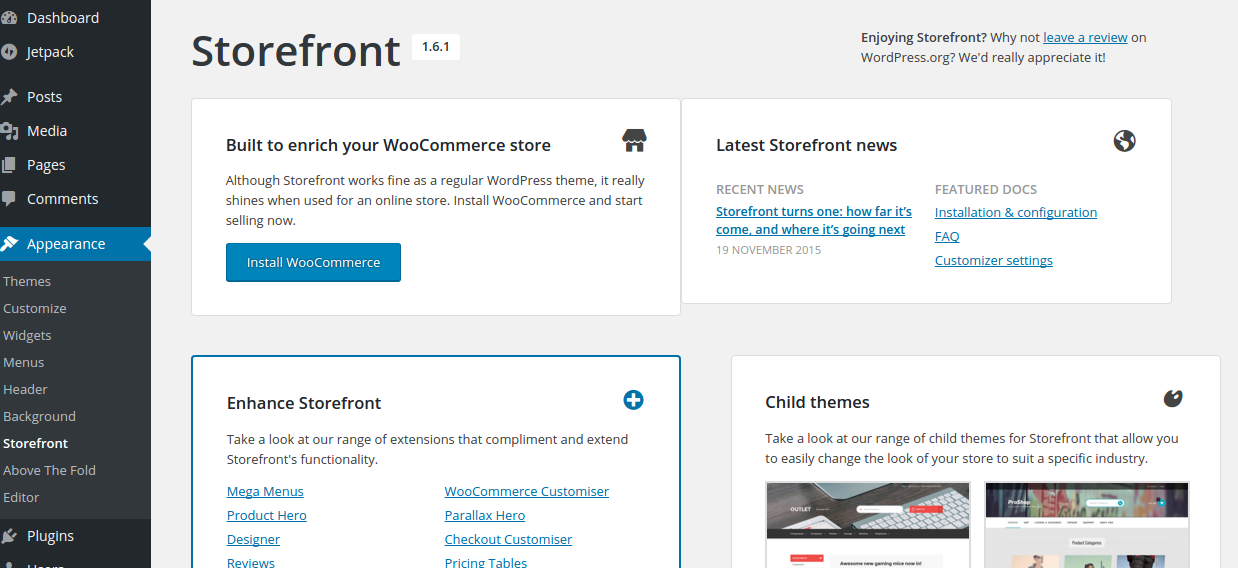Click the '19 NOVEMBER 2015' date
The width and height of the screenshot is (1238, 568).
click(768, 250)
